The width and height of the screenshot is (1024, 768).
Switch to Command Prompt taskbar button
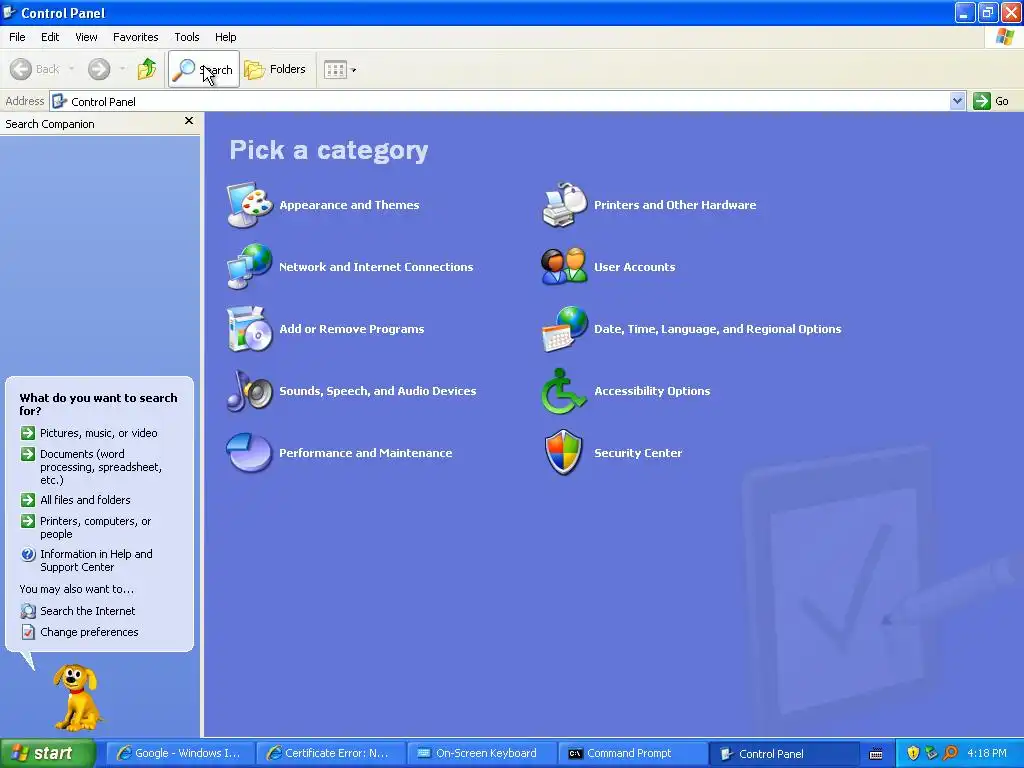[632, 754]
